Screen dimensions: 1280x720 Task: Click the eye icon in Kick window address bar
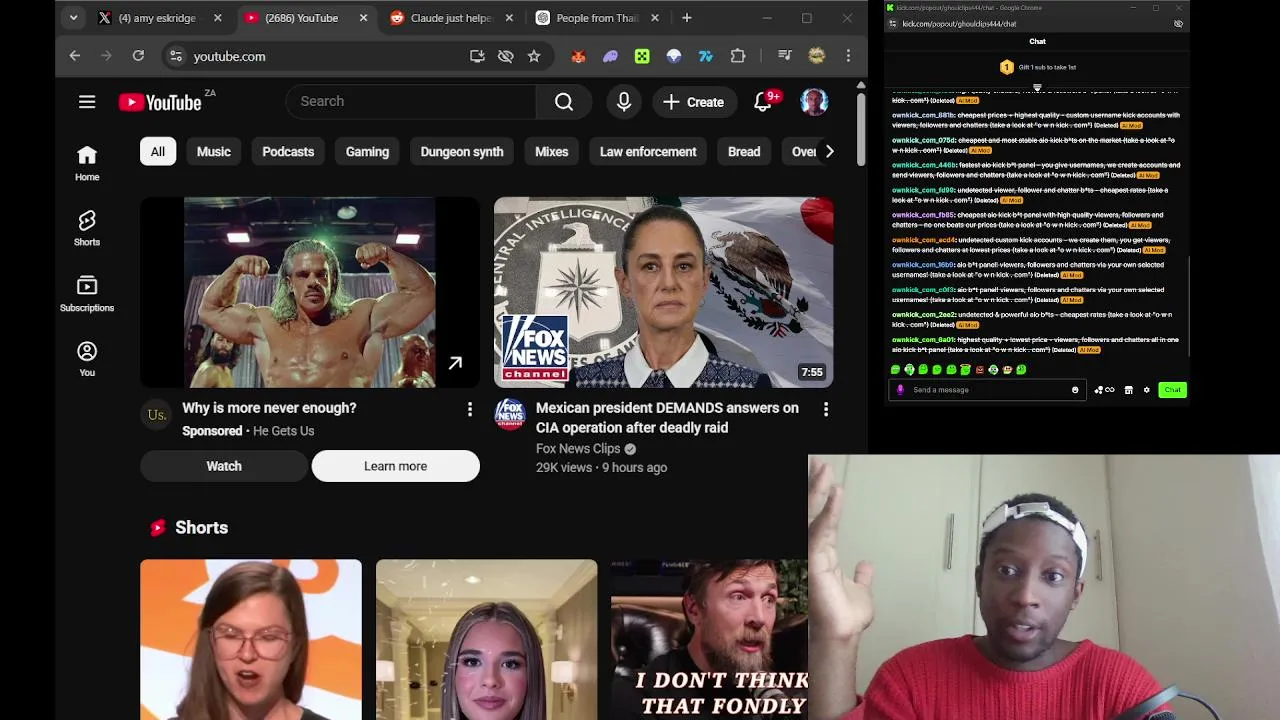(1178, 23)
